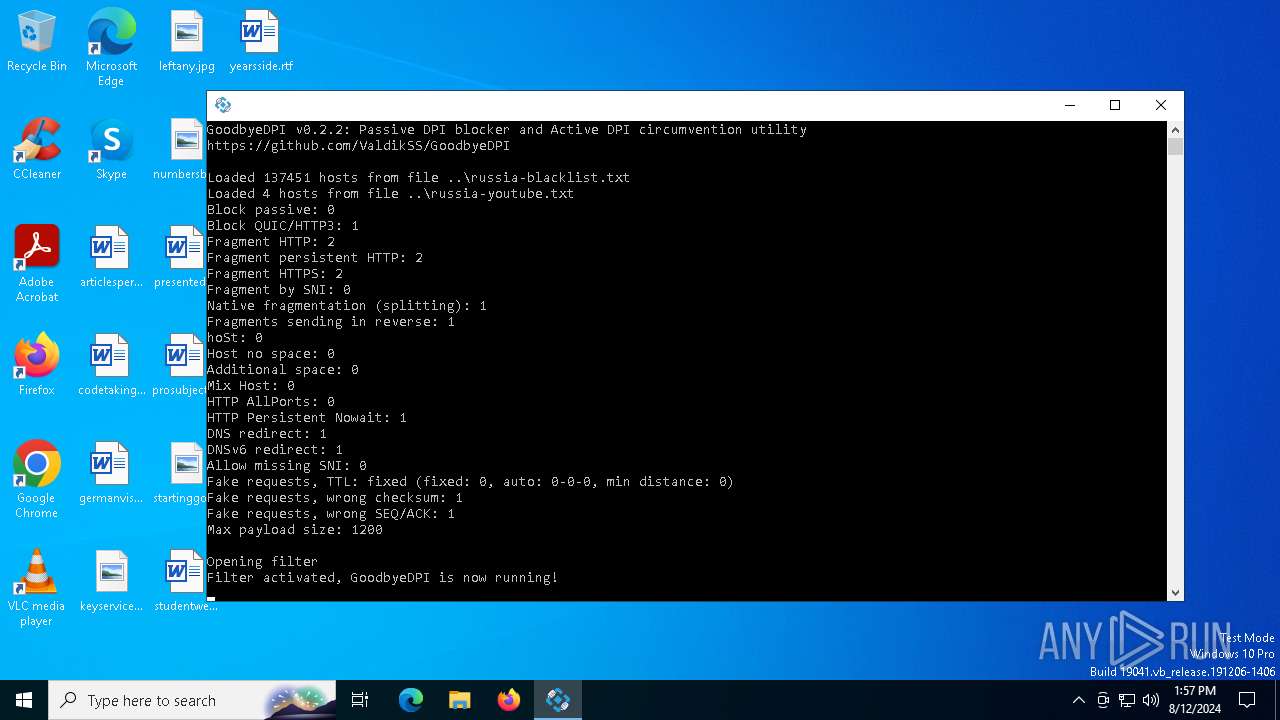Click the console vertical scrollbar thumb
Image resolution: width=1280 pixels, height=720 pixels.
(1175, 147)
